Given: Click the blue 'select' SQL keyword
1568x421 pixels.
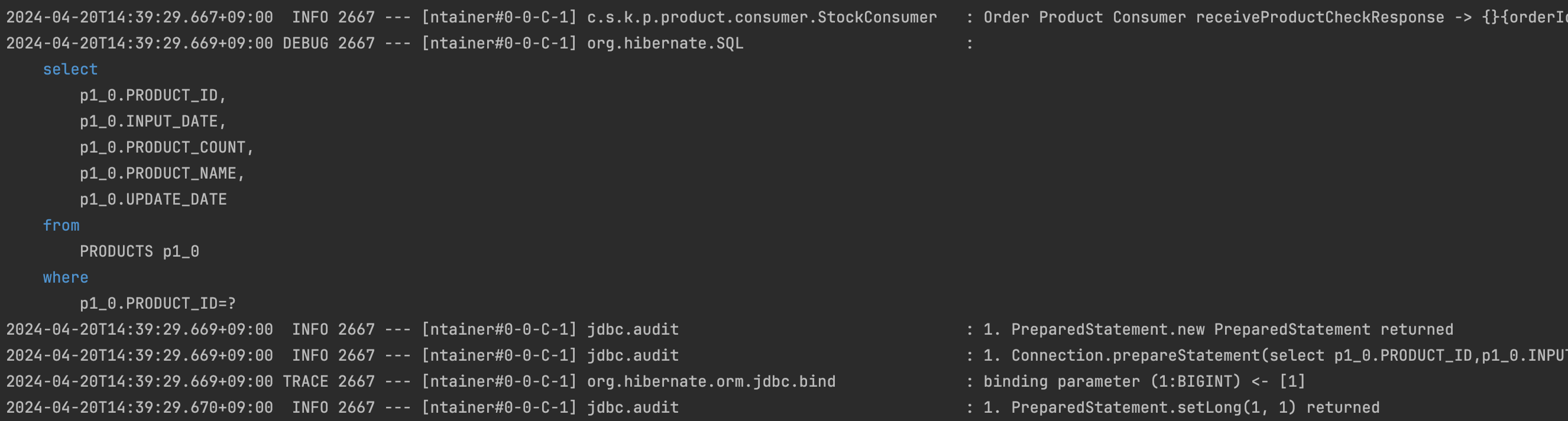Looking at the screenshot, I should tap(70, 69).
